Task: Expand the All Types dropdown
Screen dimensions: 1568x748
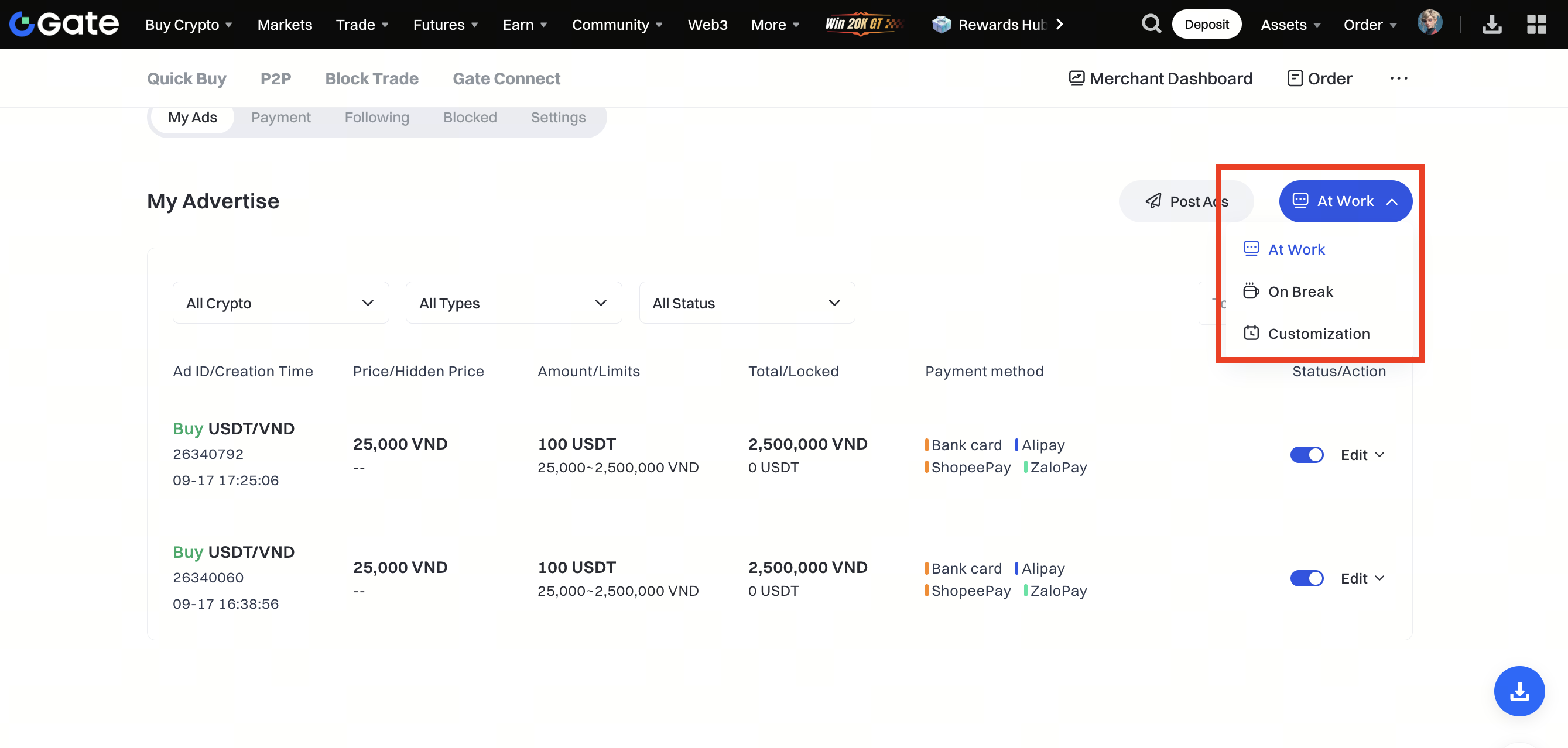Action: coord(513,303)
